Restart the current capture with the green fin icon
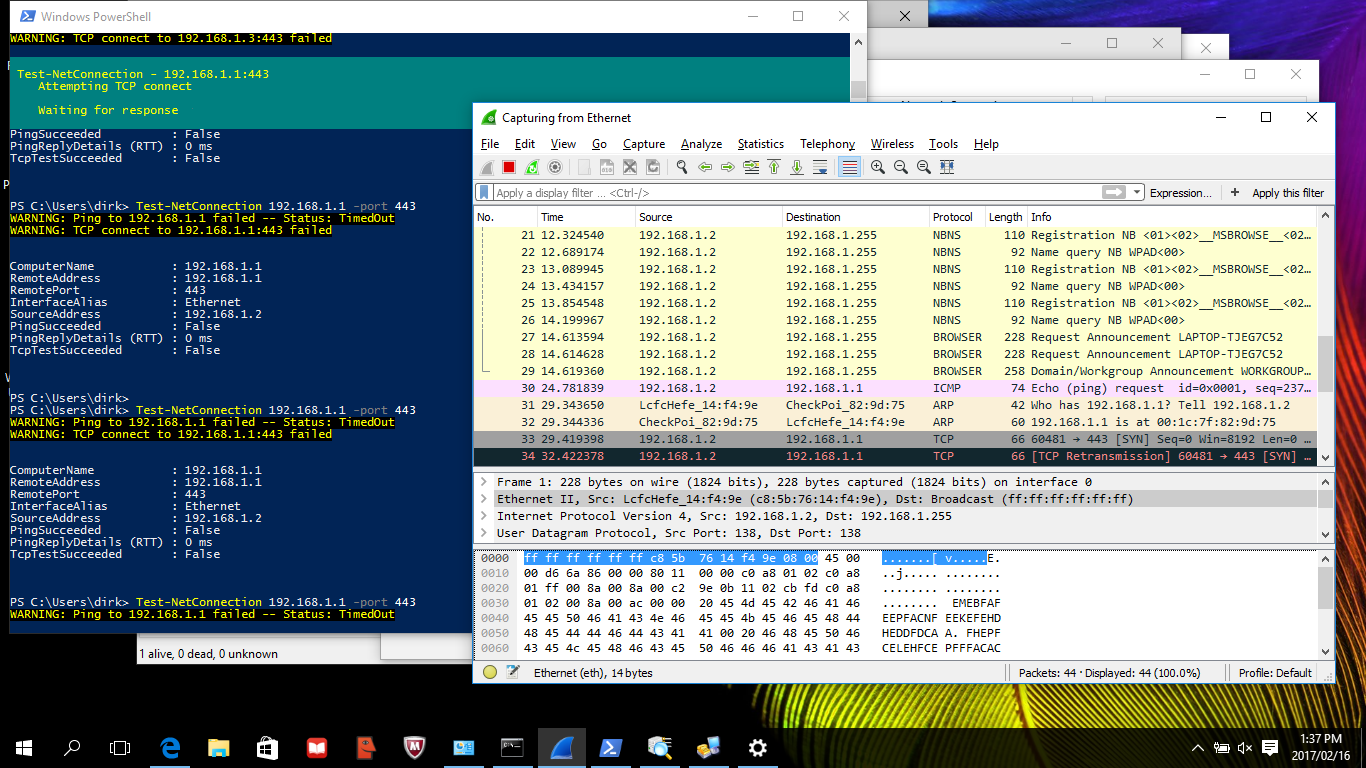This screenshot has width=1366, height=768. click(x=532, y=168)
